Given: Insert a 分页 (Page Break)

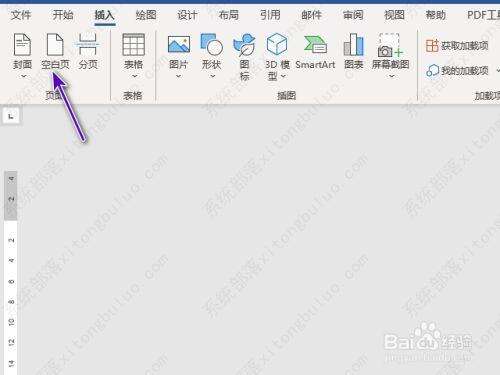Looking at the screenshot, I should [88, 51].
